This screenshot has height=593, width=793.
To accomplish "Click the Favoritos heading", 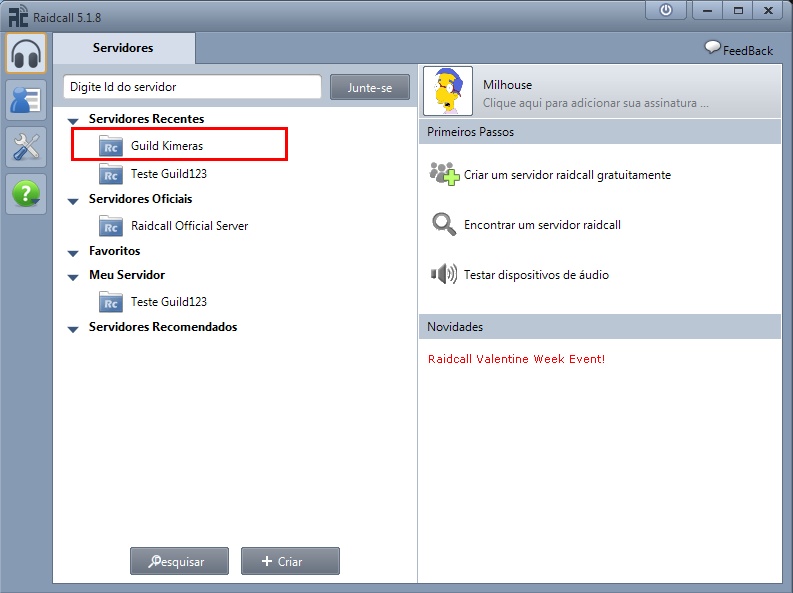I will (115, 251).
